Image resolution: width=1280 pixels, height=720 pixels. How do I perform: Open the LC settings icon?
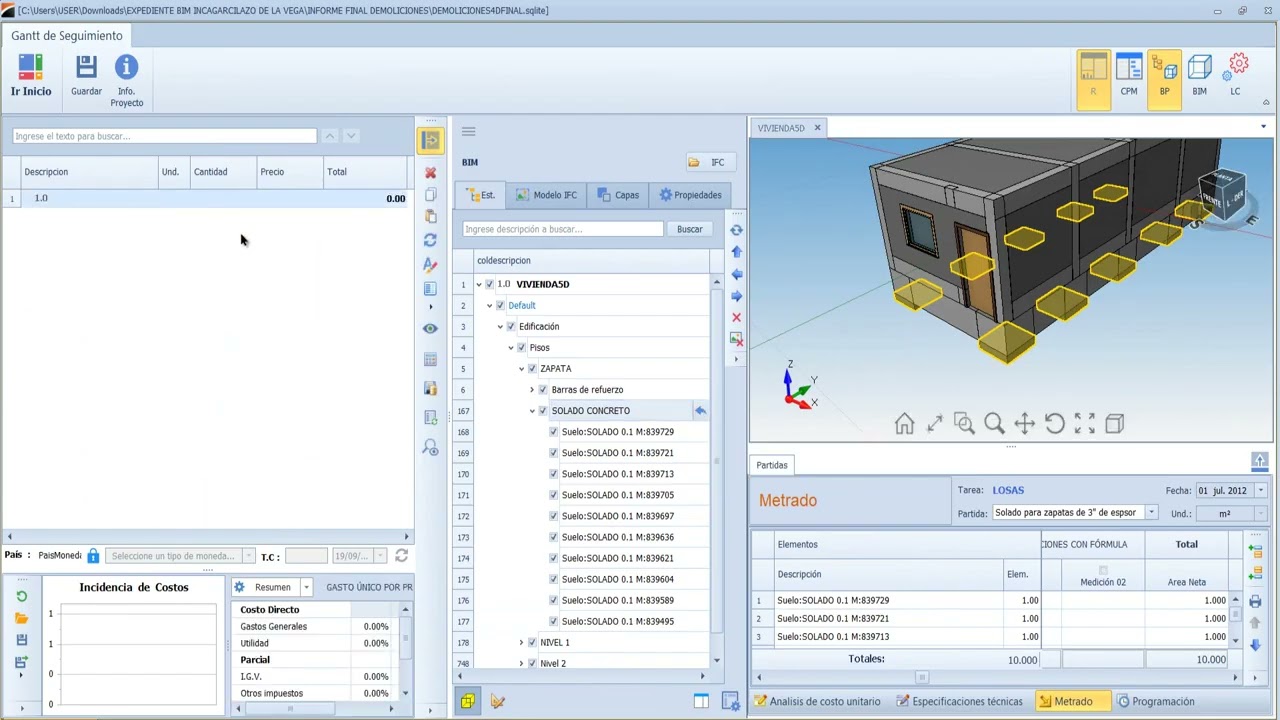coord(1236,77)
